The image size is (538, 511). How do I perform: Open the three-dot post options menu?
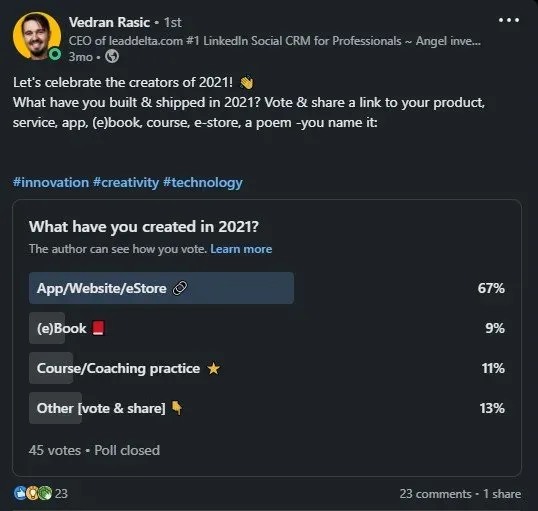509,20
